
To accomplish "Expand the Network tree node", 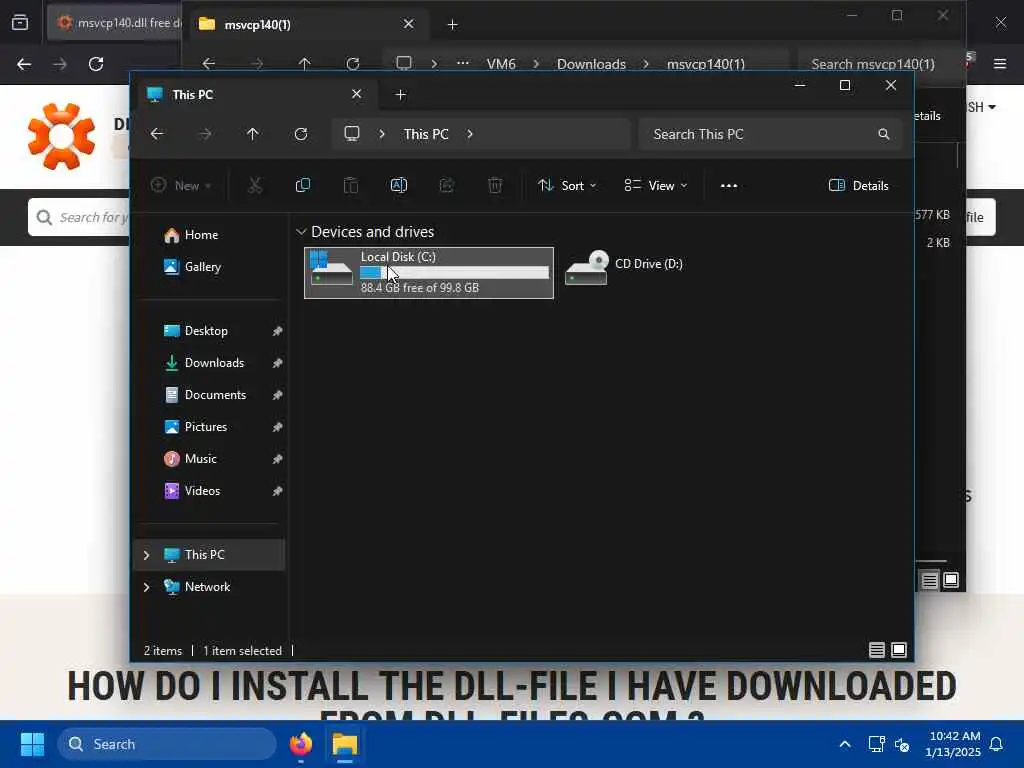I will 146,586.
